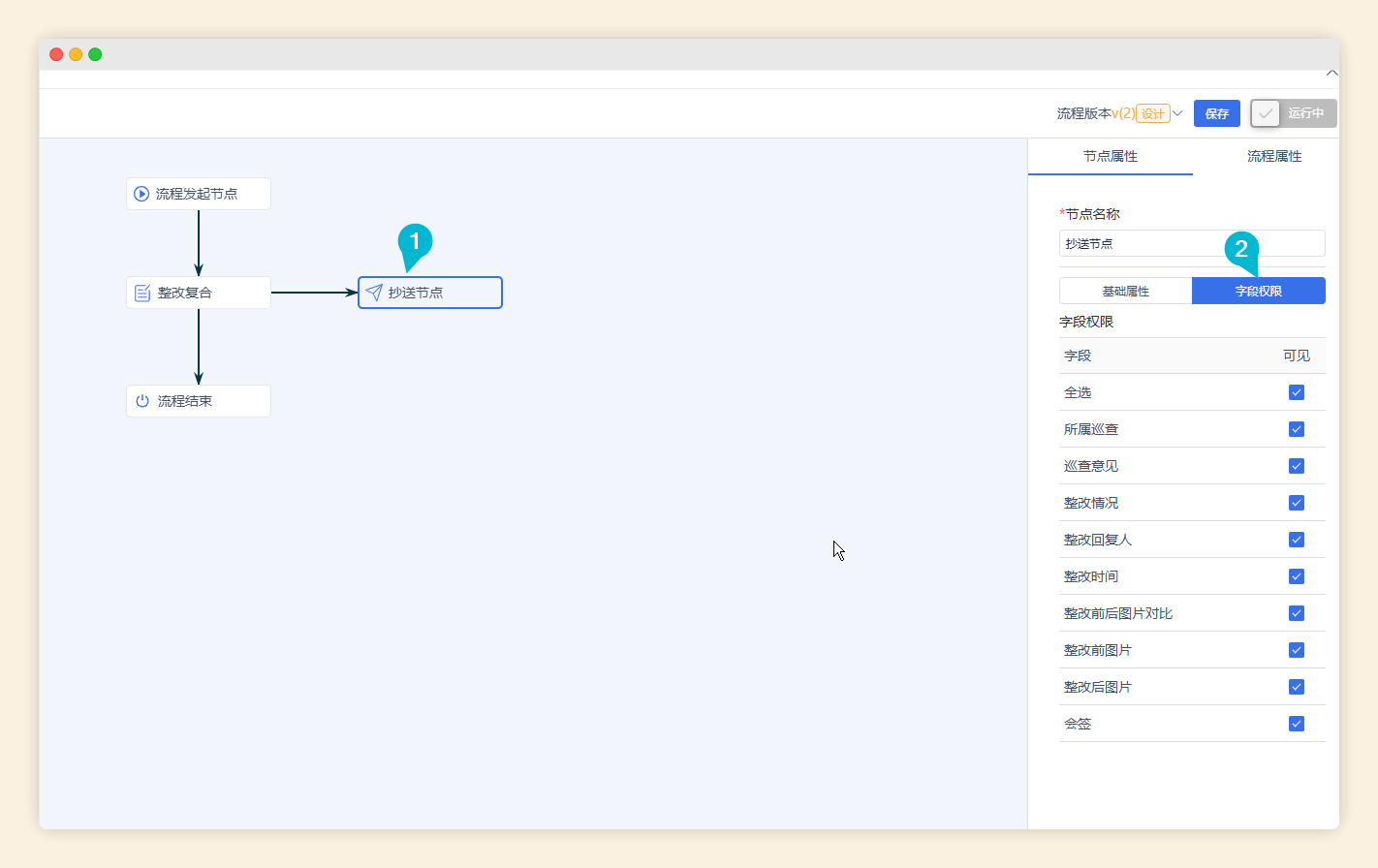Click the play icon on 流程发起节点
This screenshot has height=868, width=1378.
click(x=141, y=194)
